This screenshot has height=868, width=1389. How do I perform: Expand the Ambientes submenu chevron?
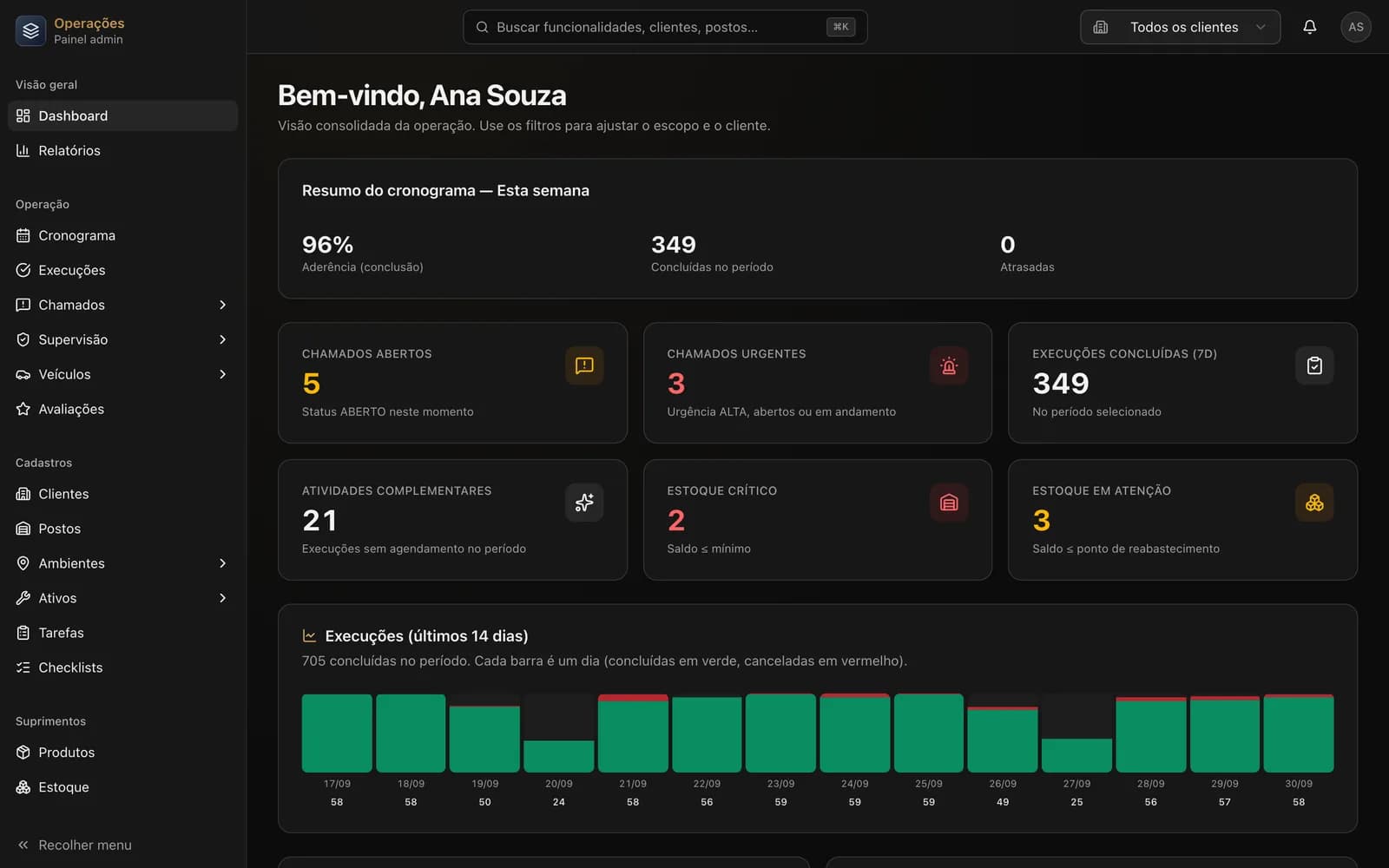(x=222, y=563)
